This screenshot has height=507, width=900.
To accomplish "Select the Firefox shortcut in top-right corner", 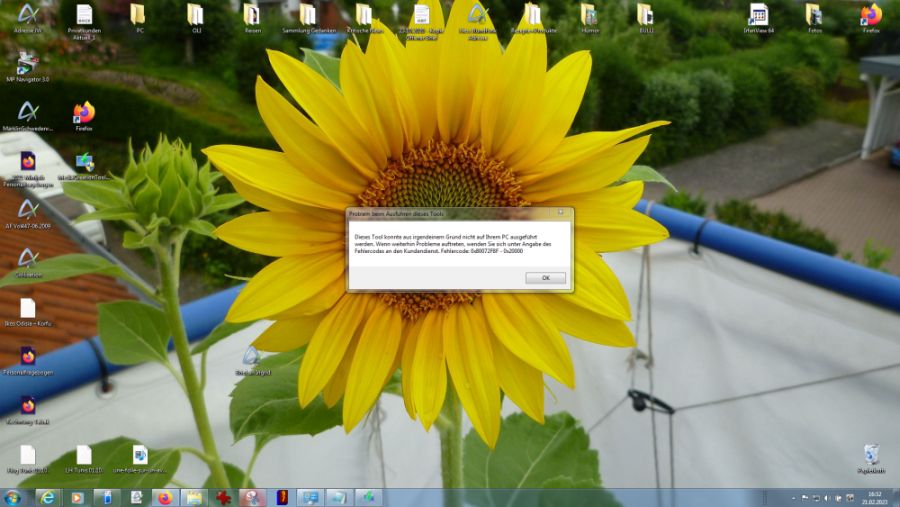I will (871, 15).
